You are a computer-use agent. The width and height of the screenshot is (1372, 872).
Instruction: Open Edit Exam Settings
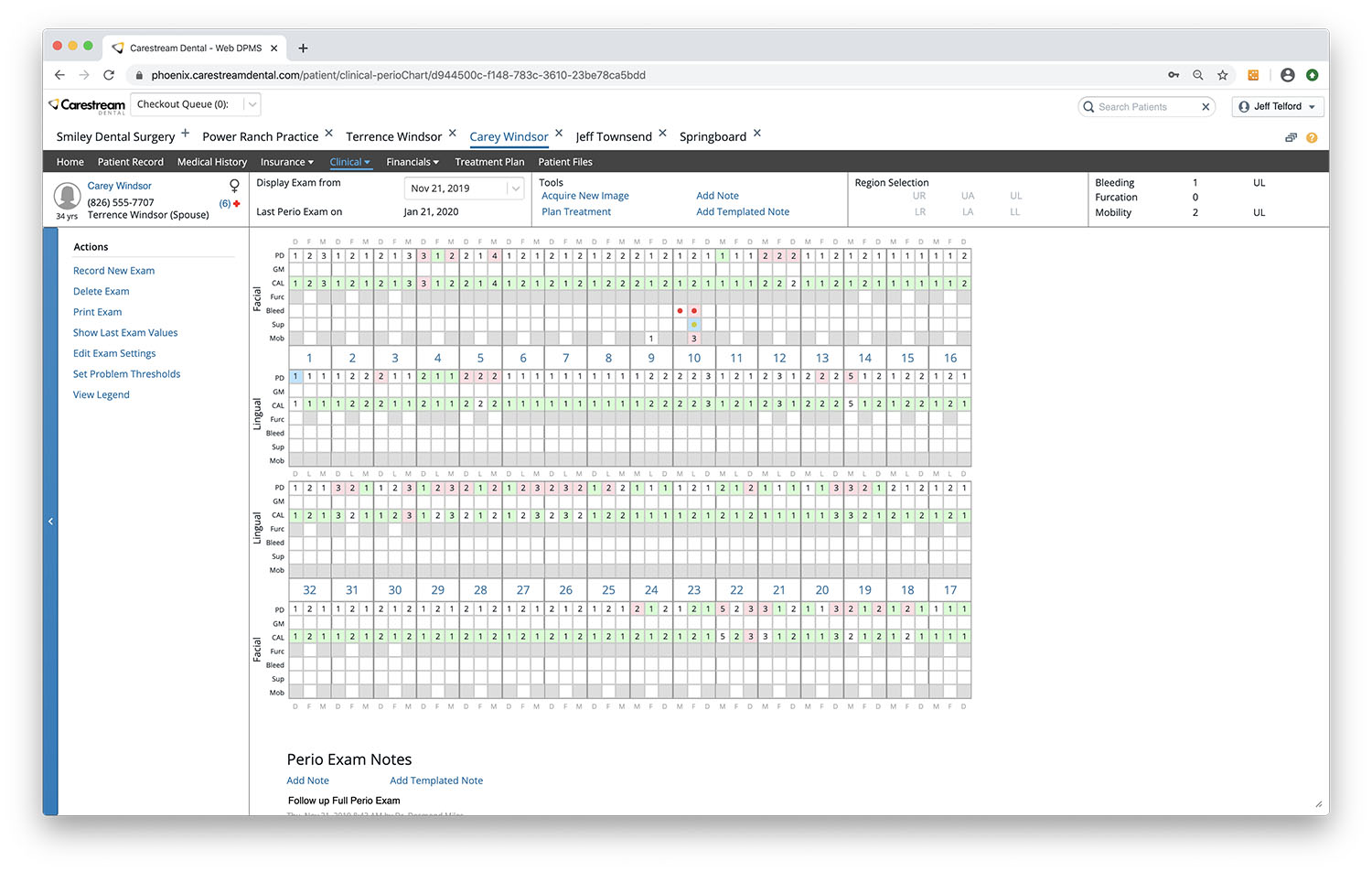tap(114, 353)
